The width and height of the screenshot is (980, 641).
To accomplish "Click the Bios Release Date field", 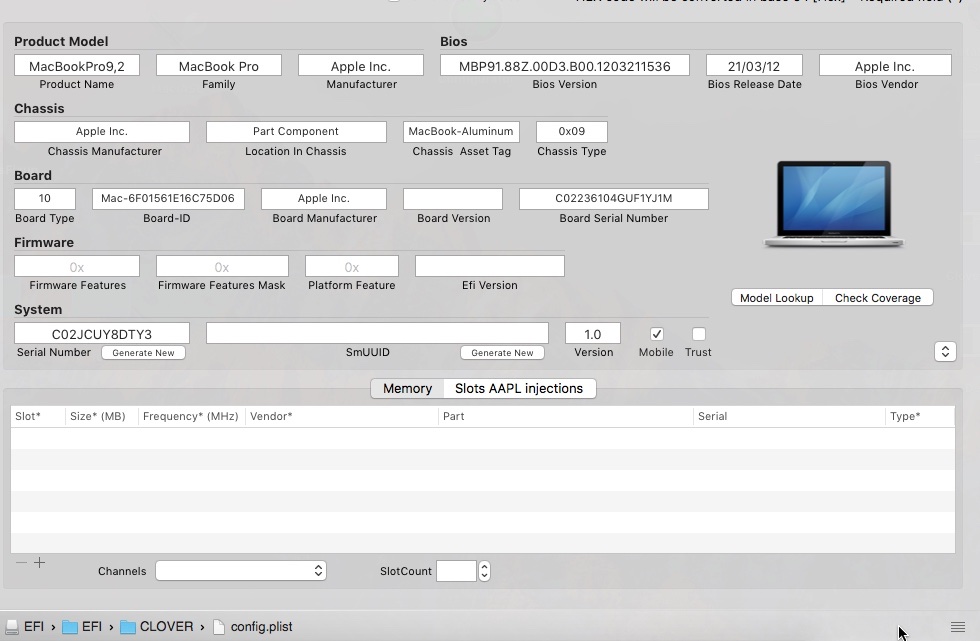I will [x=754, y=66].
